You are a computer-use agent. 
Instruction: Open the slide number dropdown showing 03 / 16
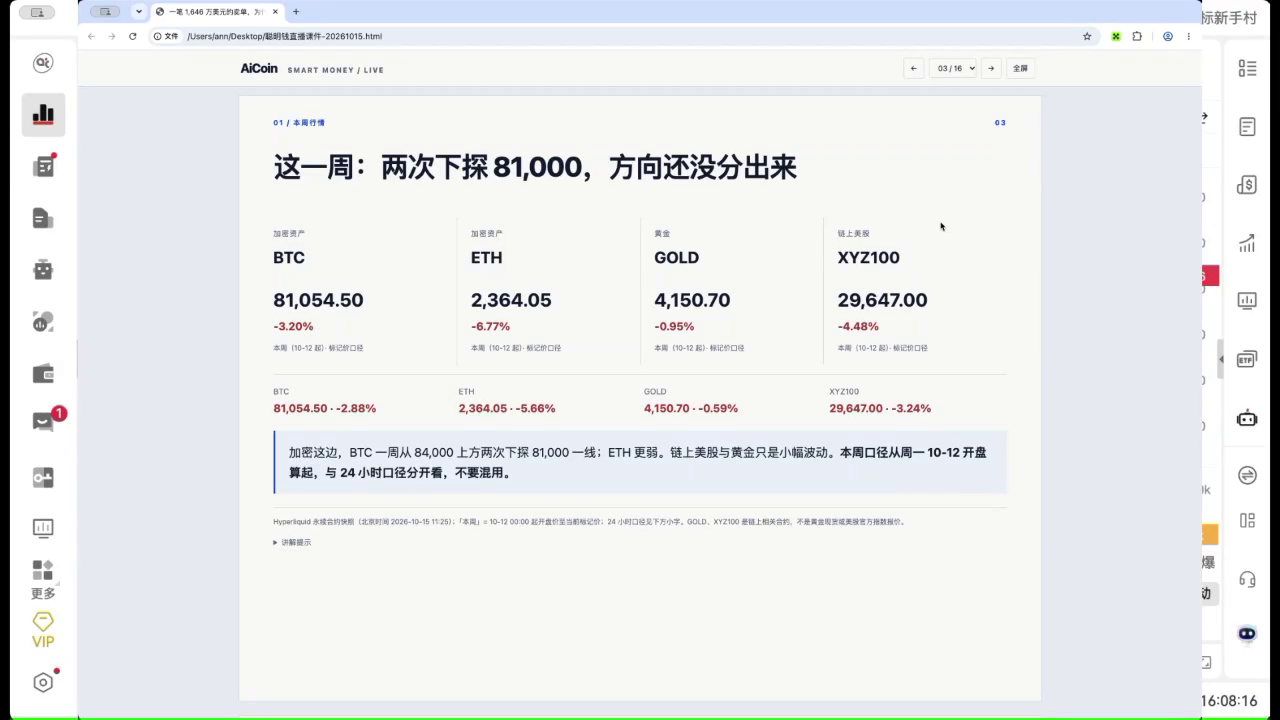pyautogui.click(x=952, y=68)
